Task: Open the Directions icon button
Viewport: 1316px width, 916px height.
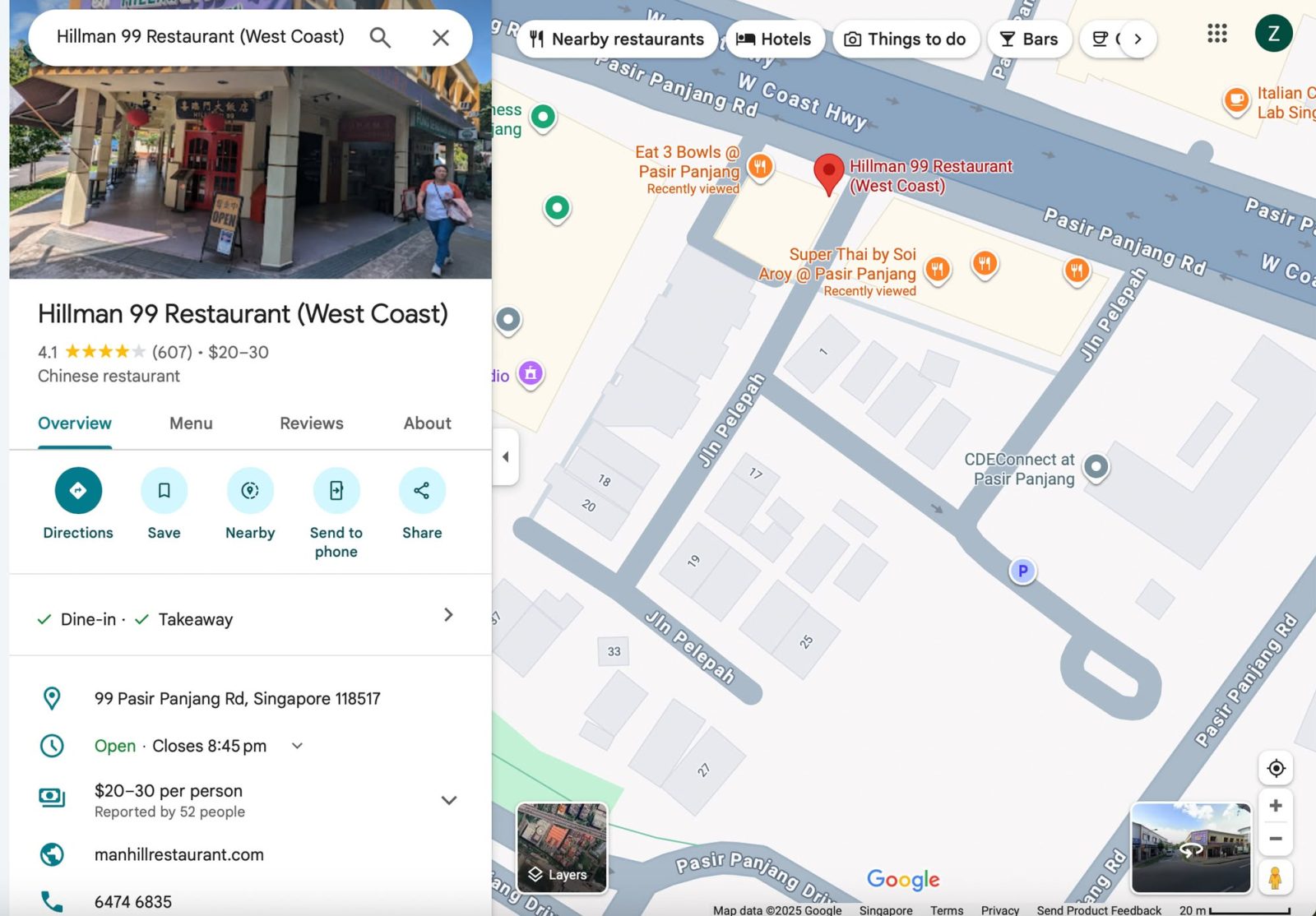Action: [78, 490]
